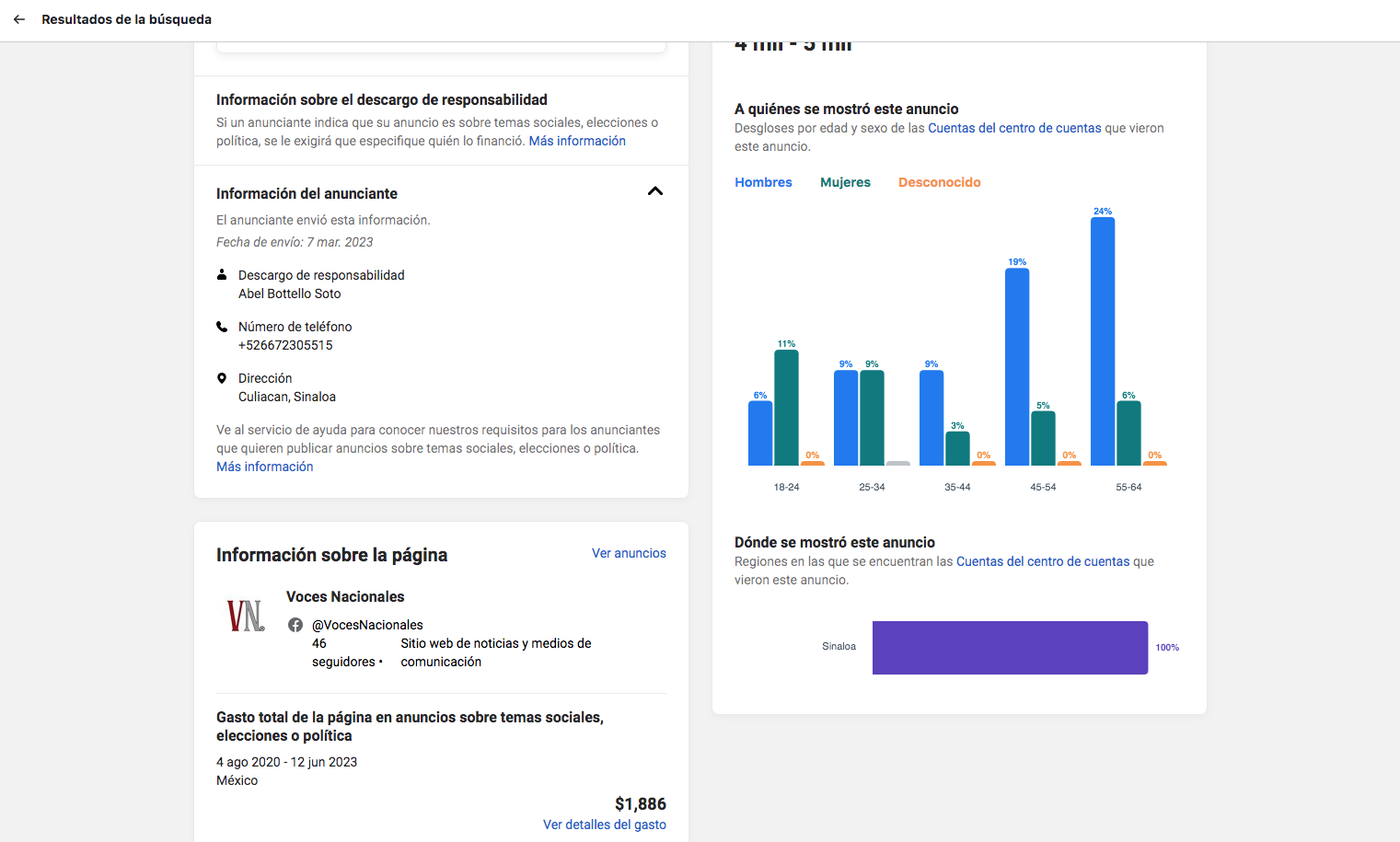1400x842 pixels.
Task: Click Cuentas del centro de cuentas link in regions
Action: click(1043, 561)
